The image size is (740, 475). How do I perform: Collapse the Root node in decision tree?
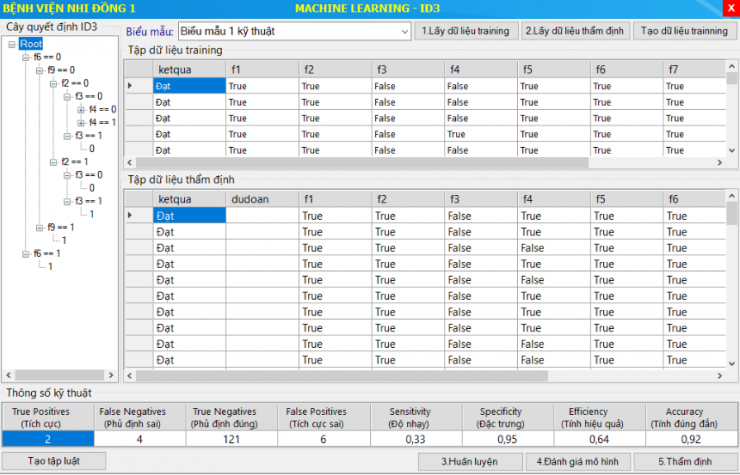tap(11, 44)
